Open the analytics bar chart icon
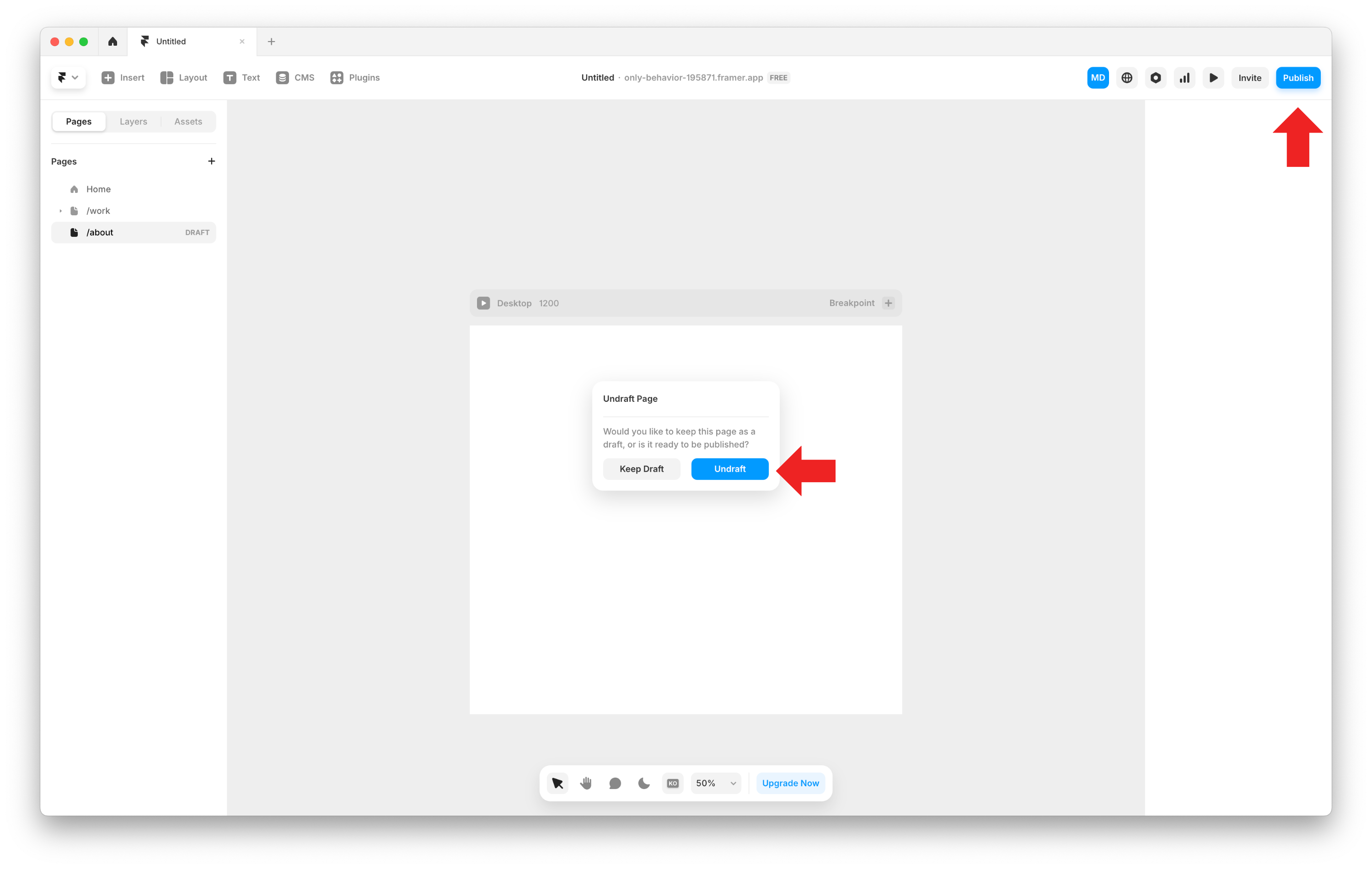 coord(1184,78)
